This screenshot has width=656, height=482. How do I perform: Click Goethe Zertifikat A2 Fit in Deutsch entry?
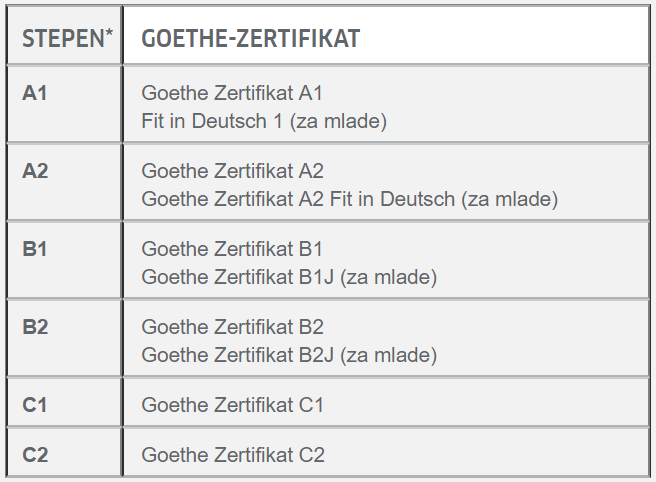[x=350, y=199]
